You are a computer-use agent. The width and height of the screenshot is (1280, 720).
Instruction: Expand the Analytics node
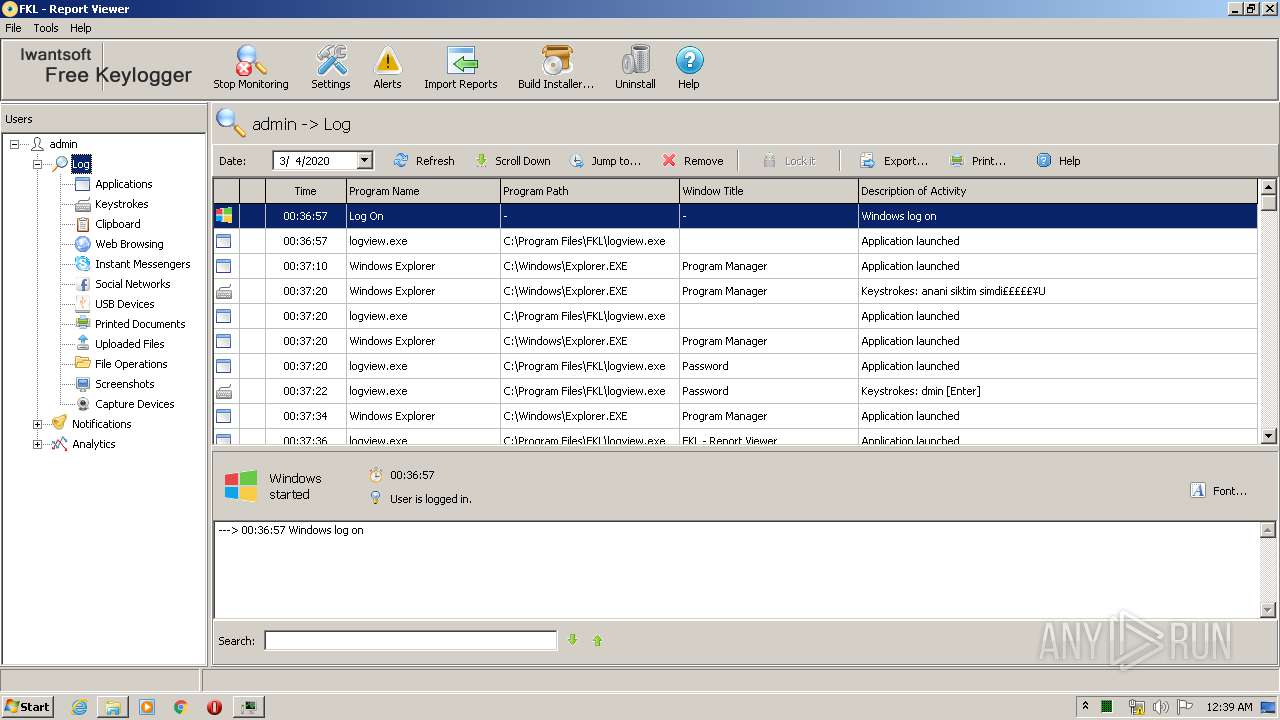click(x=37, y=444)
